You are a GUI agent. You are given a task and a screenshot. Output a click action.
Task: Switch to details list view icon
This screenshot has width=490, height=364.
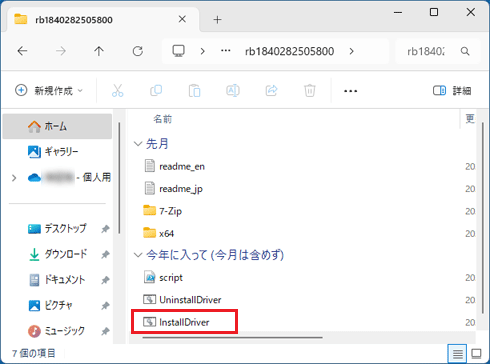[x=457, y=353]
